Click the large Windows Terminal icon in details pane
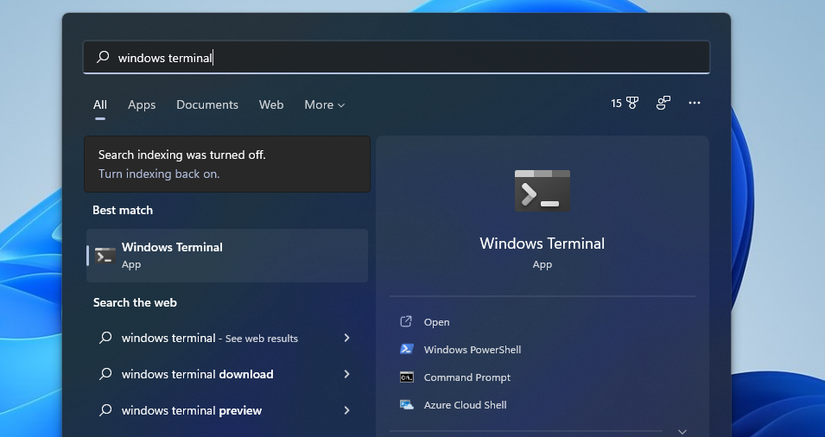 tap(542, 190)
